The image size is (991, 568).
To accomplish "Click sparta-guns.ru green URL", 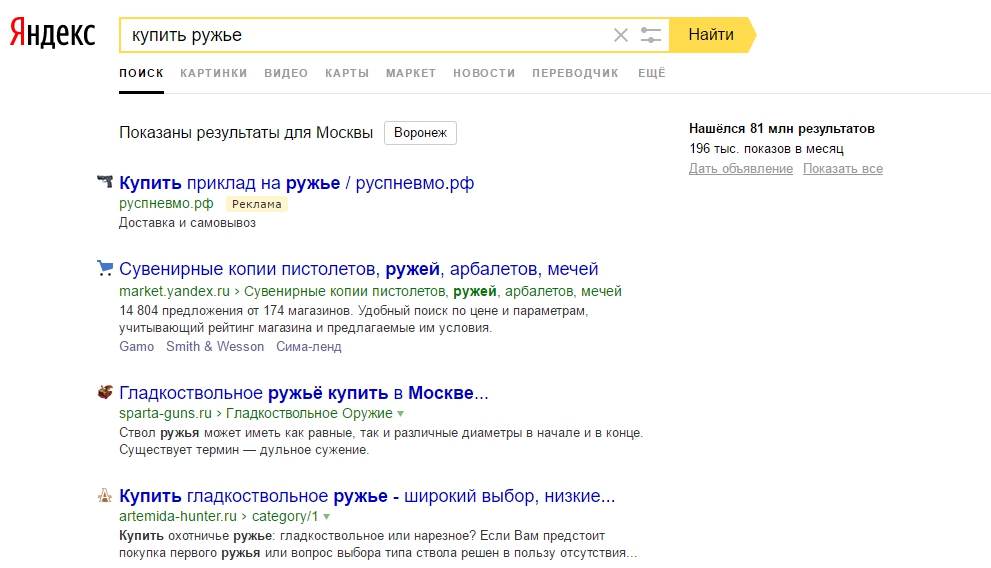I will pyautogui.click(x=166, y=413).
